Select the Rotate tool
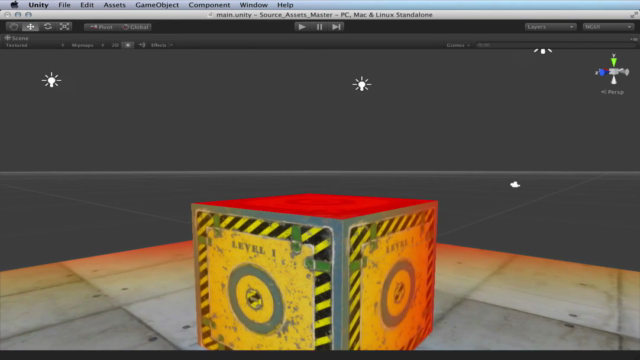 pos(48,27)
